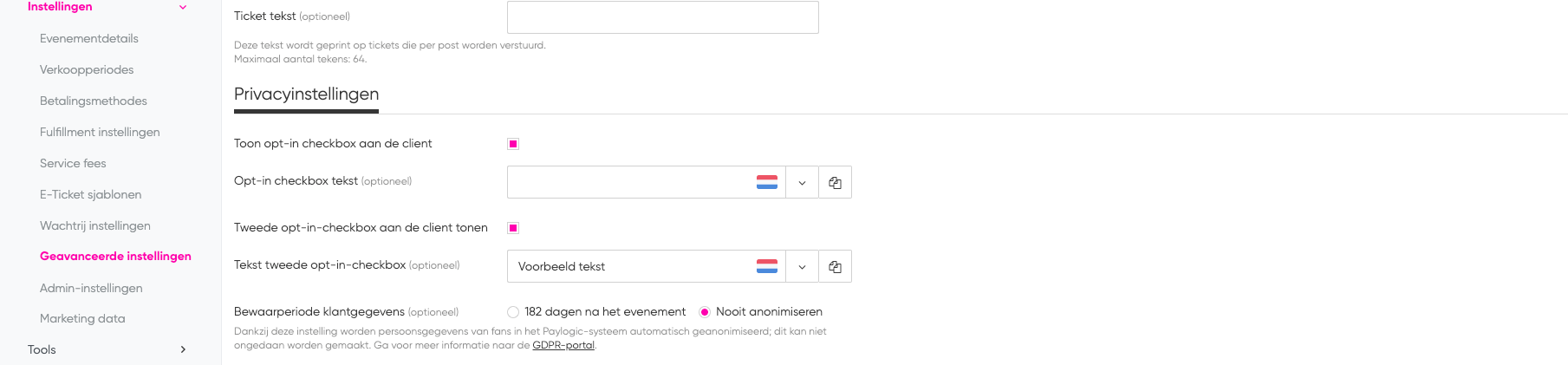The image size is (1568, 365).
Task: Open language dropdown for Tekst tweede opt-in-checkbox
Action: point(802,266)
